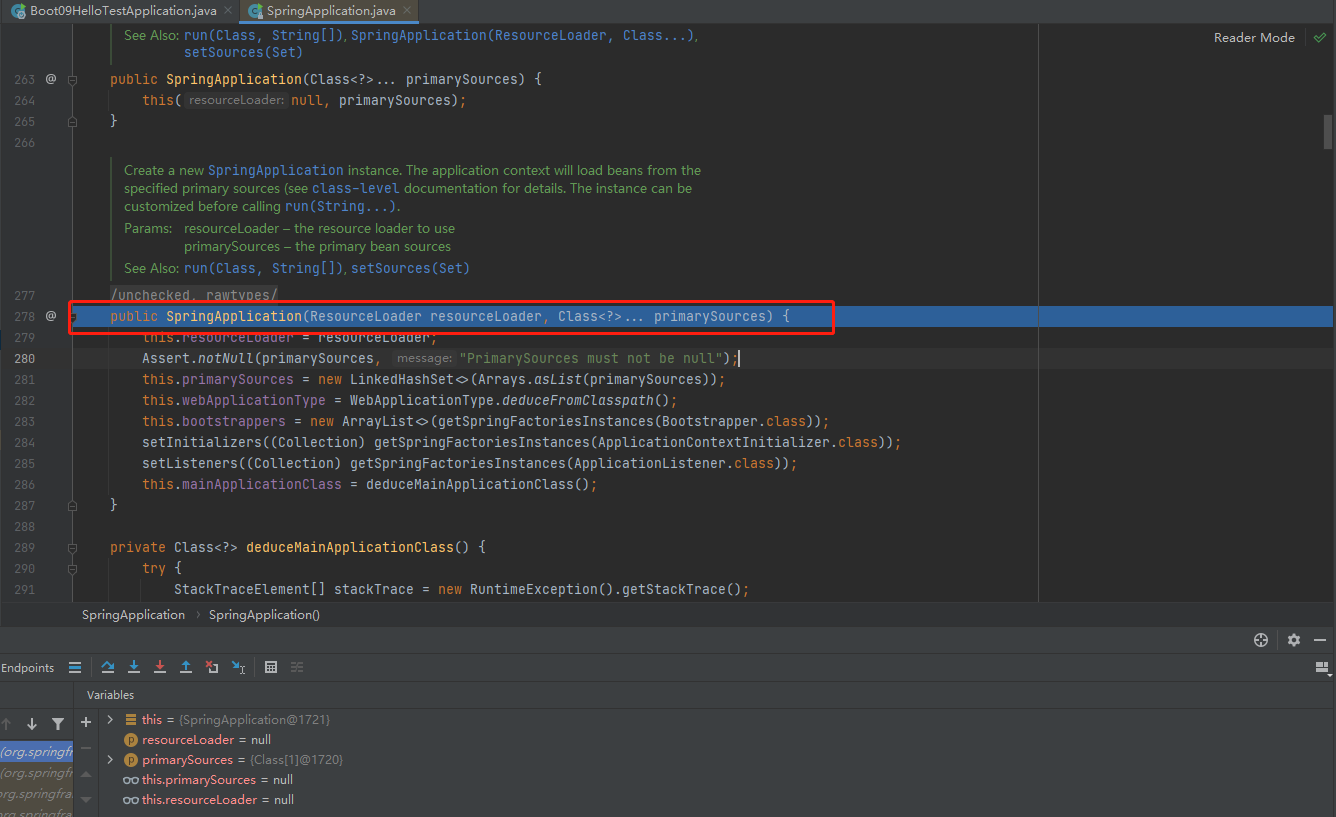Screen dimensions: 1336x817
Task: Click the crosshair target icon in debug header
Action: 1261,640
